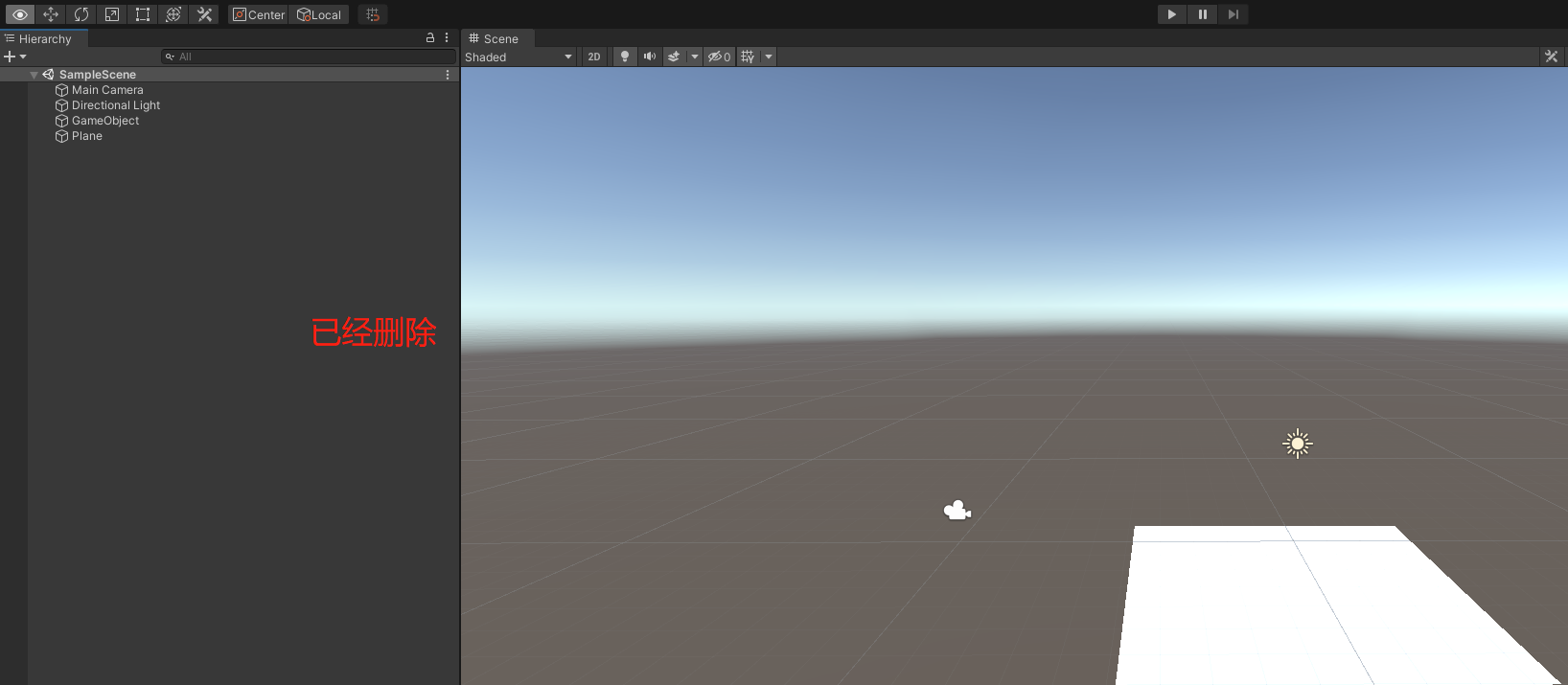Select the Scale tool
Image resolution: width=1568 pixels, height=685 pixels.
pyautogui.click(x=112, y=14)
